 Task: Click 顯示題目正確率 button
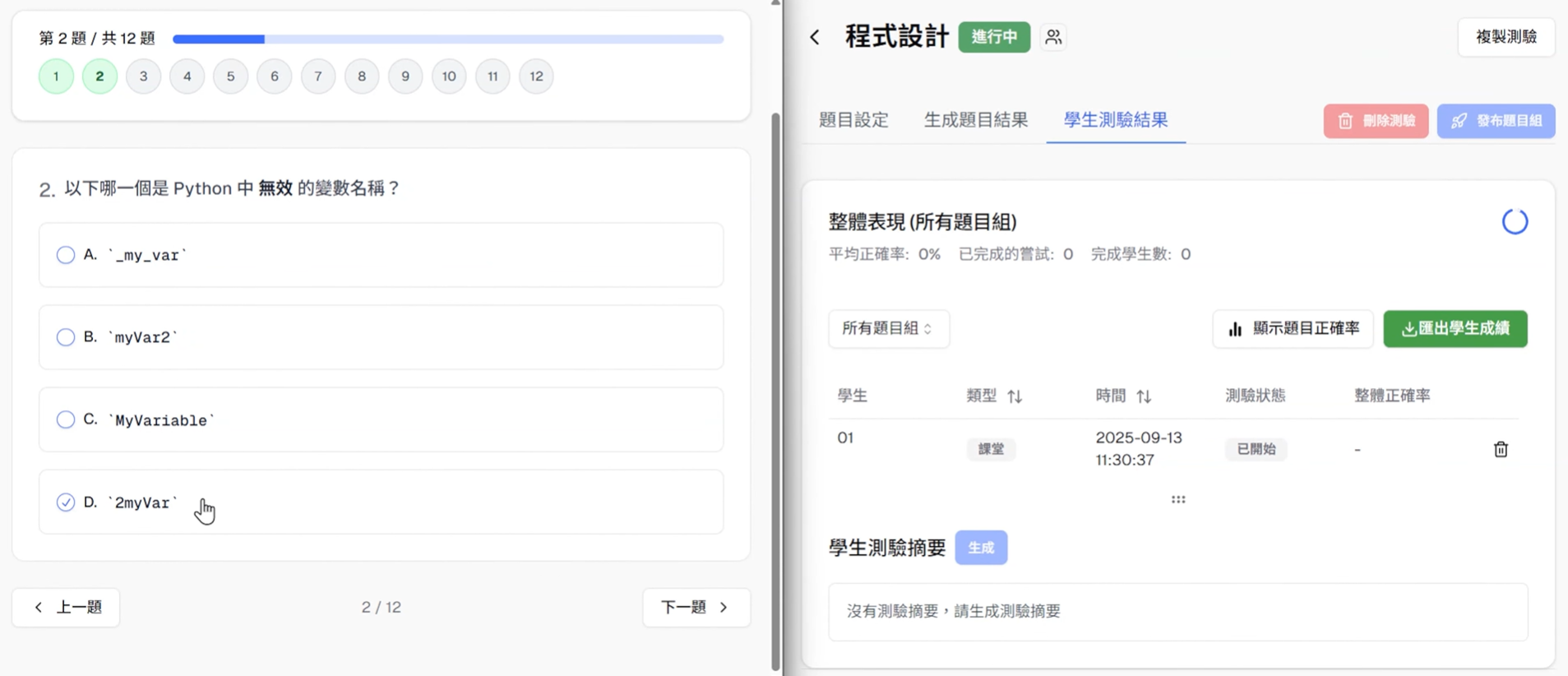point(1293,329)
